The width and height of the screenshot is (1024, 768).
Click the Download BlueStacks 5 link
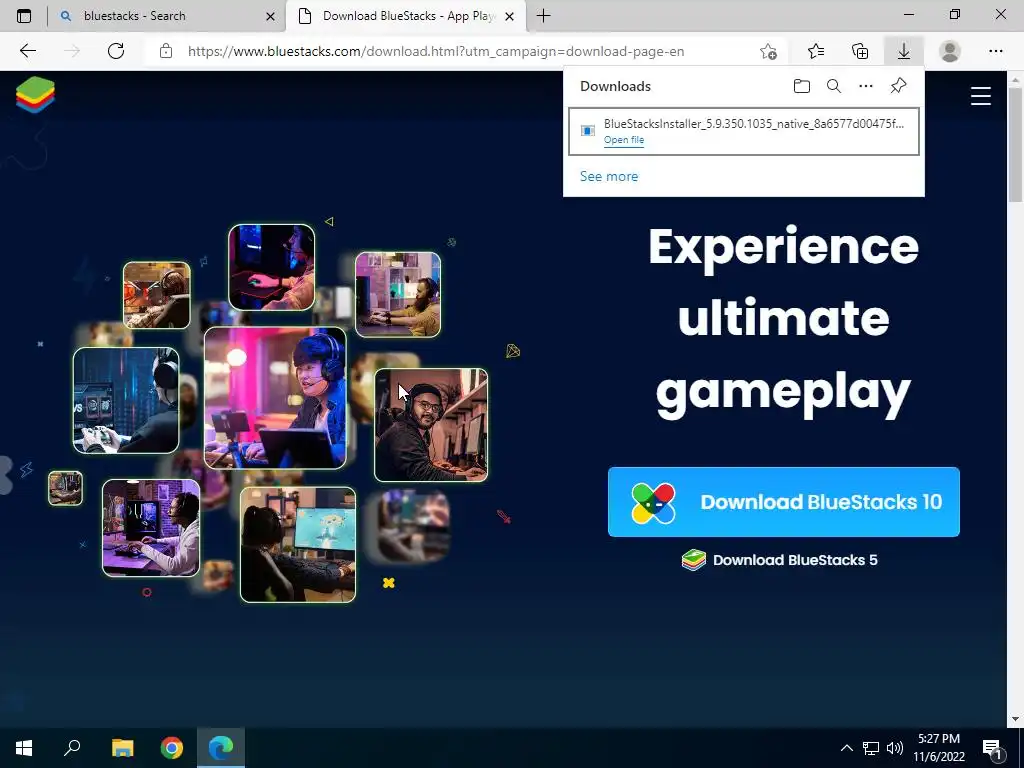pyautogui.click(x=780, y=560)
